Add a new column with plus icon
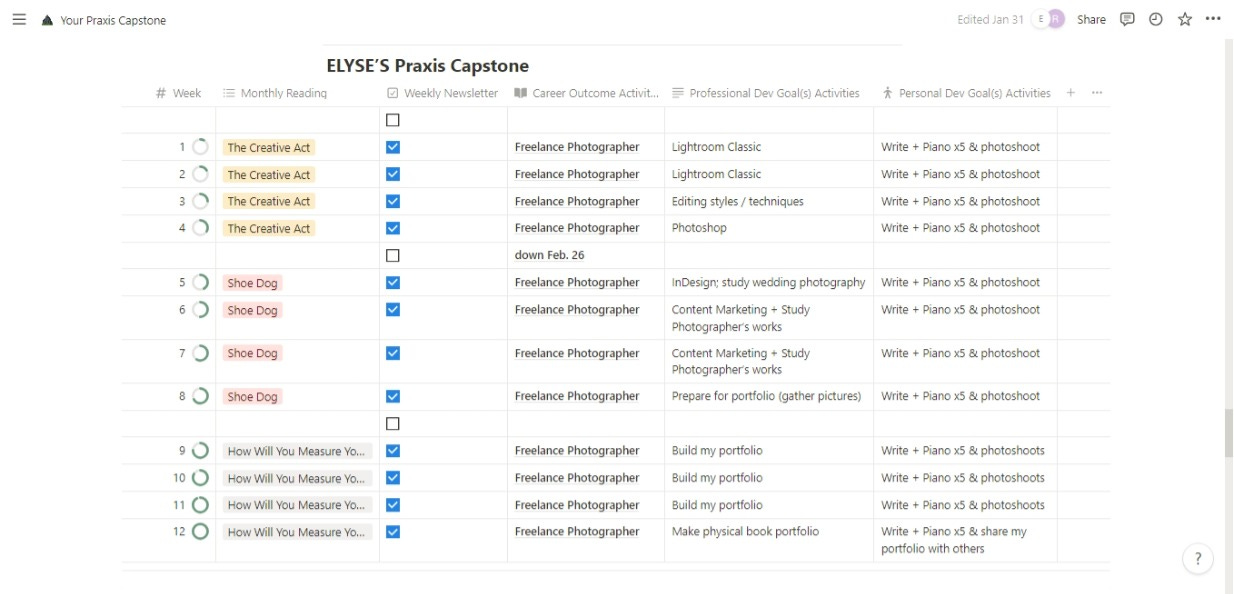Image resolution: width=1234 pixels, height=594 pixels. point(1070,93)
